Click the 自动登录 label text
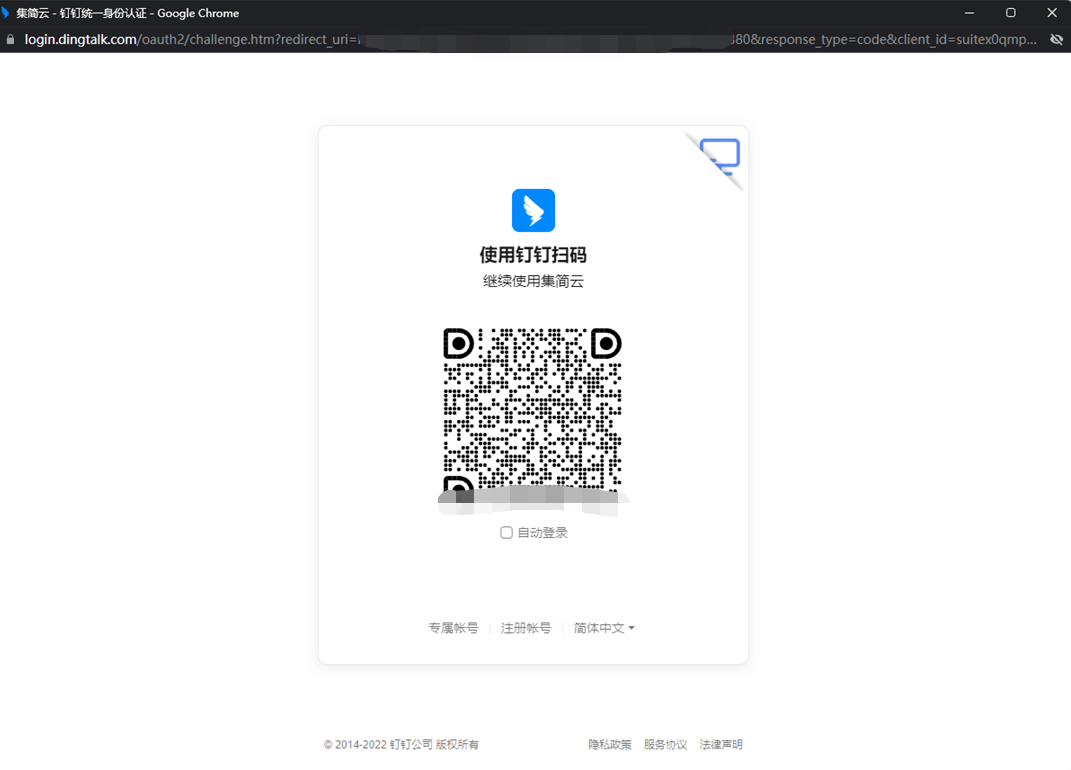This screenshot has height=770, width=1071. (x=542, y=533)
